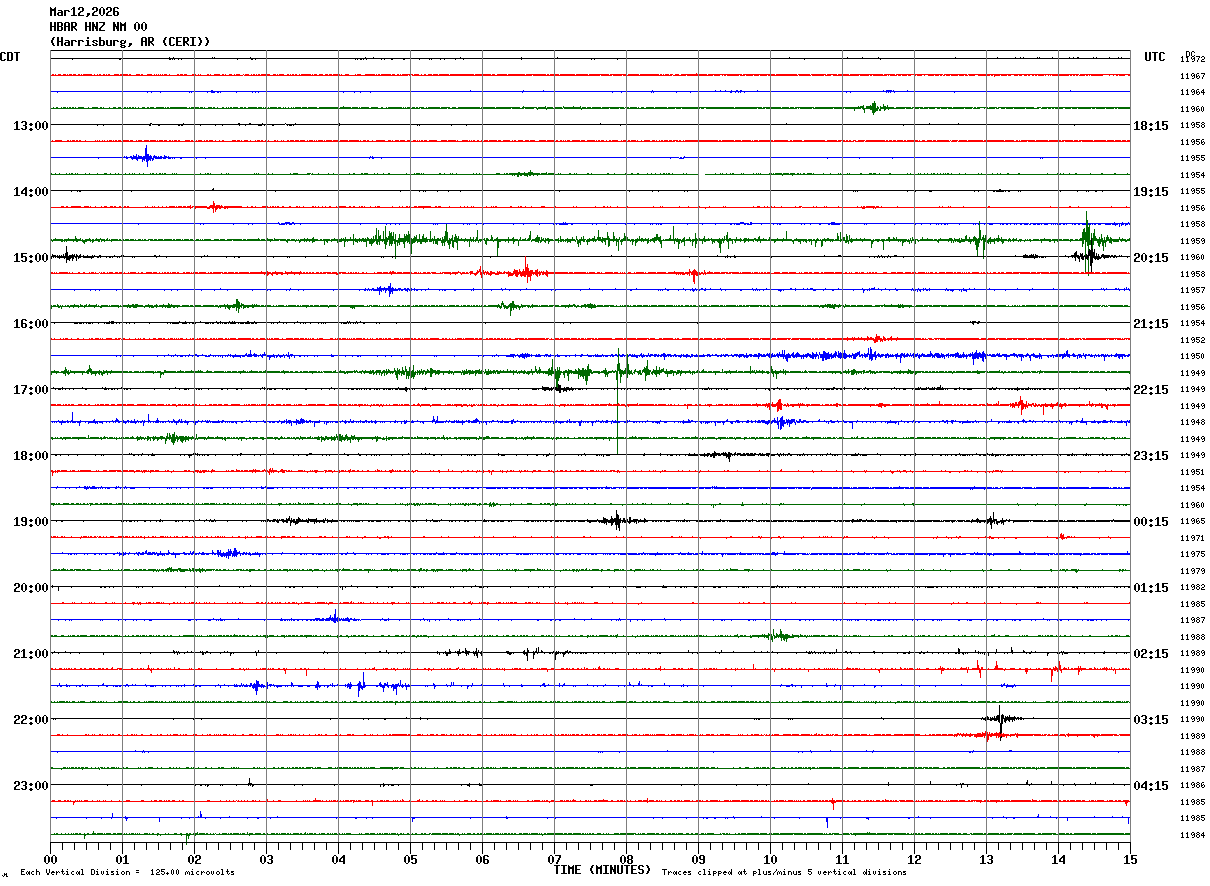
Task: Select the 19:00 CDT time label
Action: click(x=30, y=522)
